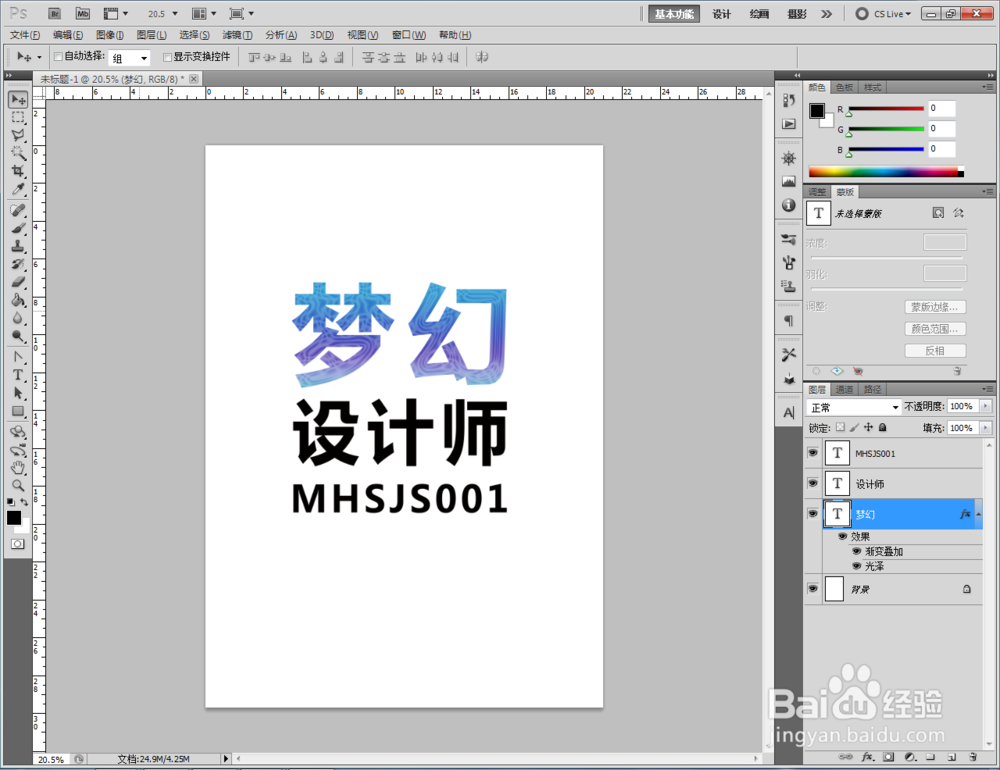Click the 反相 button
Viewport: 1000px width, 770px height.
[935, 350]
